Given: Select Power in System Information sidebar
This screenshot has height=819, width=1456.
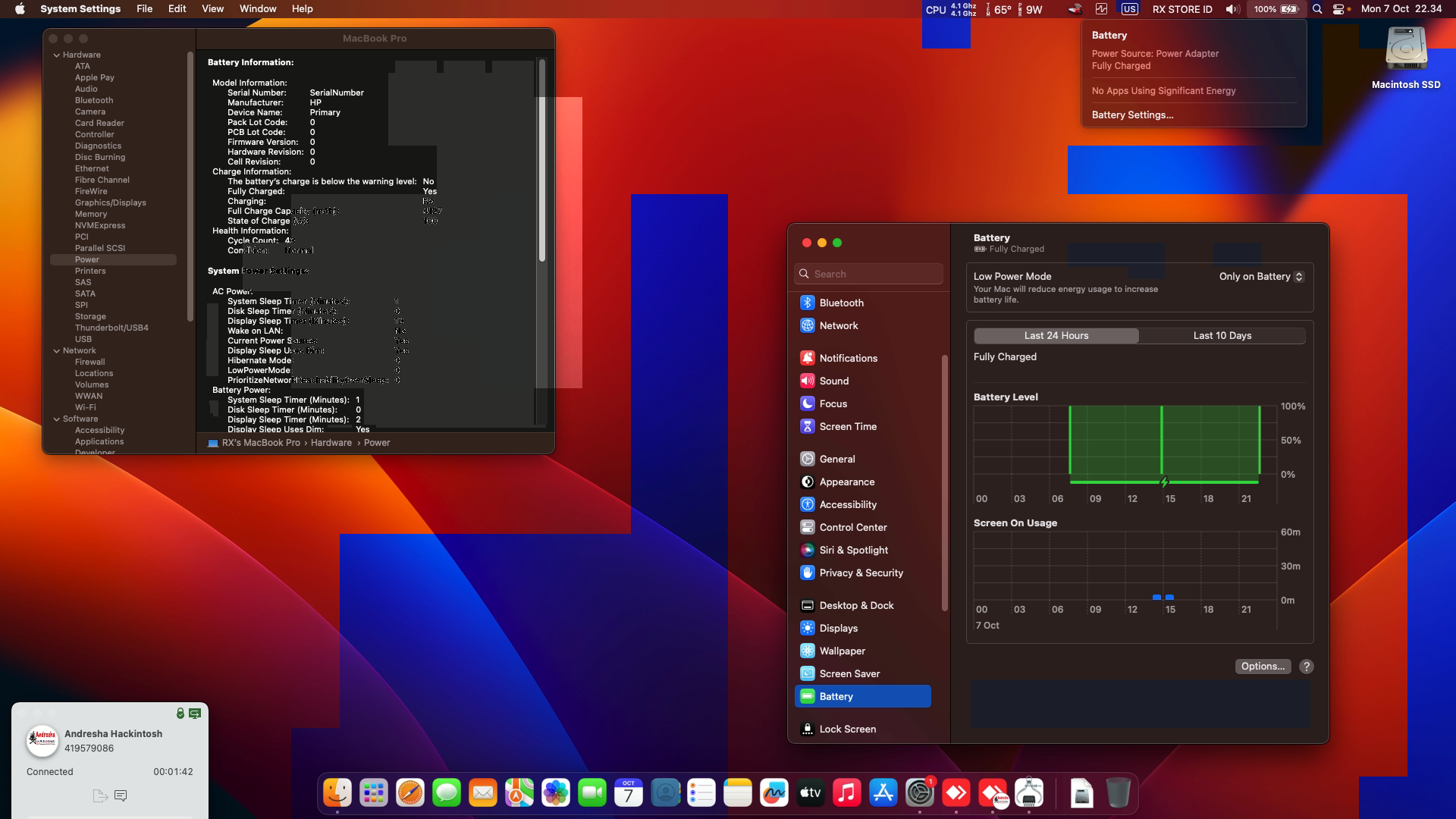Looking at the screenshot, I should [x=113, y=259].
